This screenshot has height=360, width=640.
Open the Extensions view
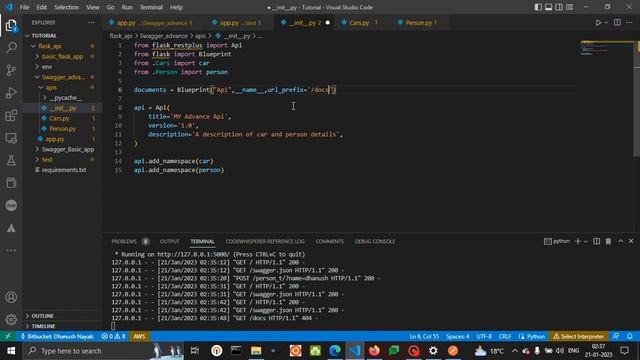click(11, 116)
